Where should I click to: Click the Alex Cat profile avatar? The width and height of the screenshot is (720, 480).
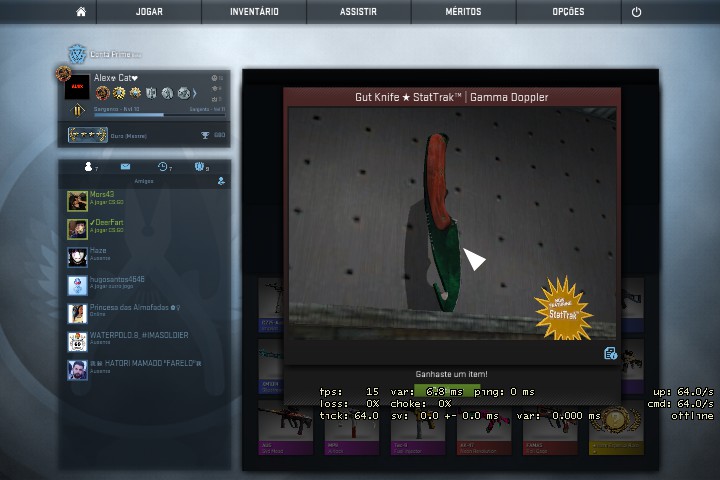pos(77,86)
